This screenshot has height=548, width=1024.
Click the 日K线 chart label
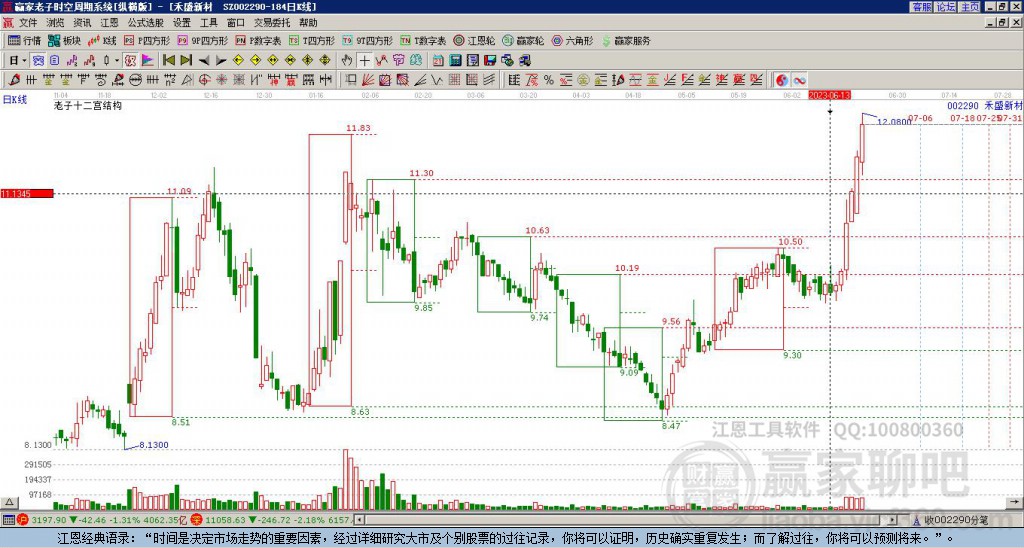[x=14, y=99]
